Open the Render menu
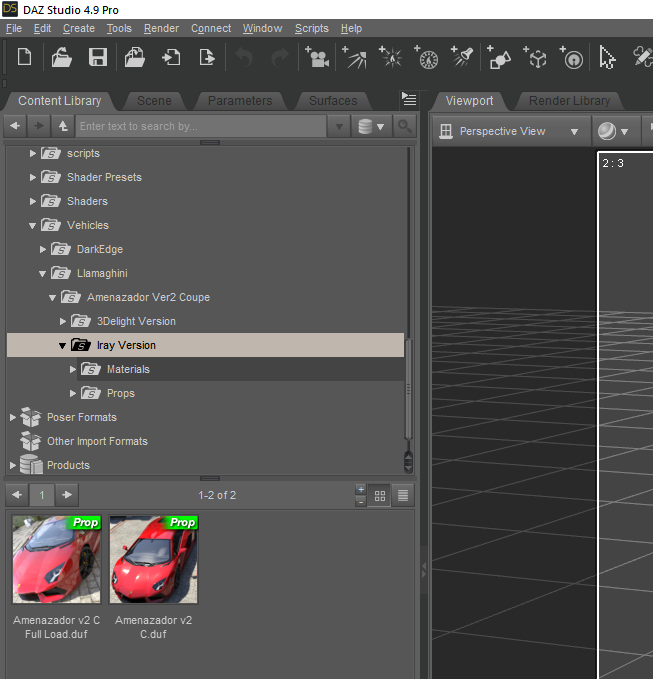This screenshot has width=653, height=679. pos(161,29)
